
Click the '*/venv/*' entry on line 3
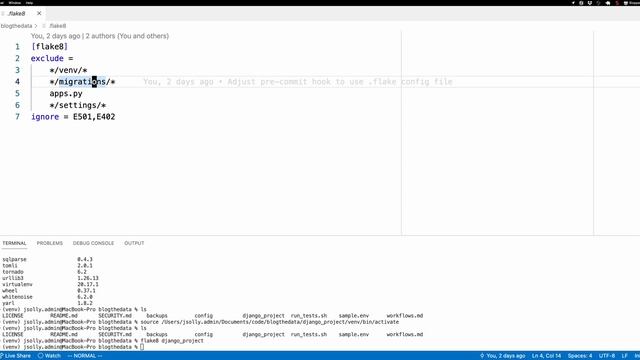[x=68, y=70]
